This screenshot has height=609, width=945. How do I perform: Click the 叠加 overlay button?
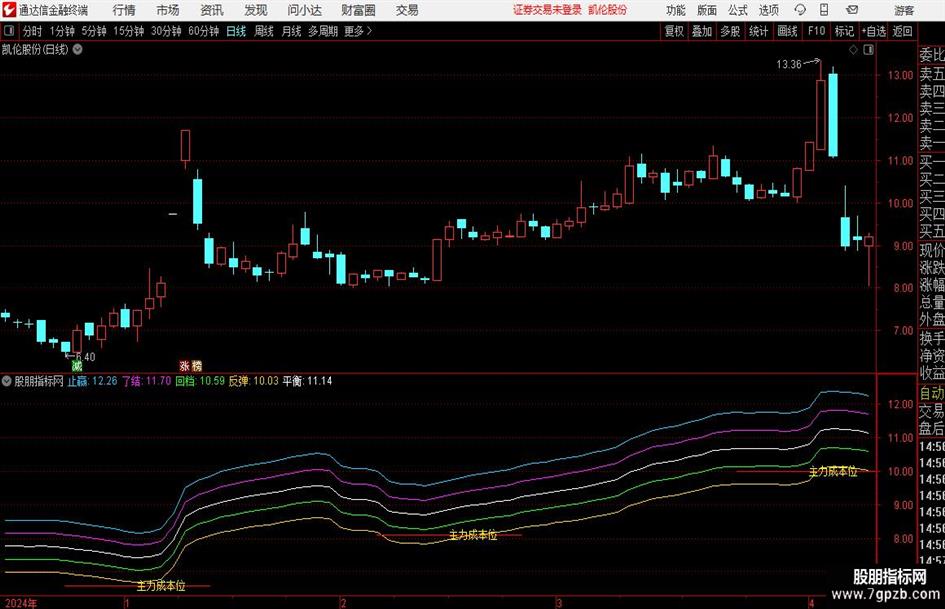[702, 31]
